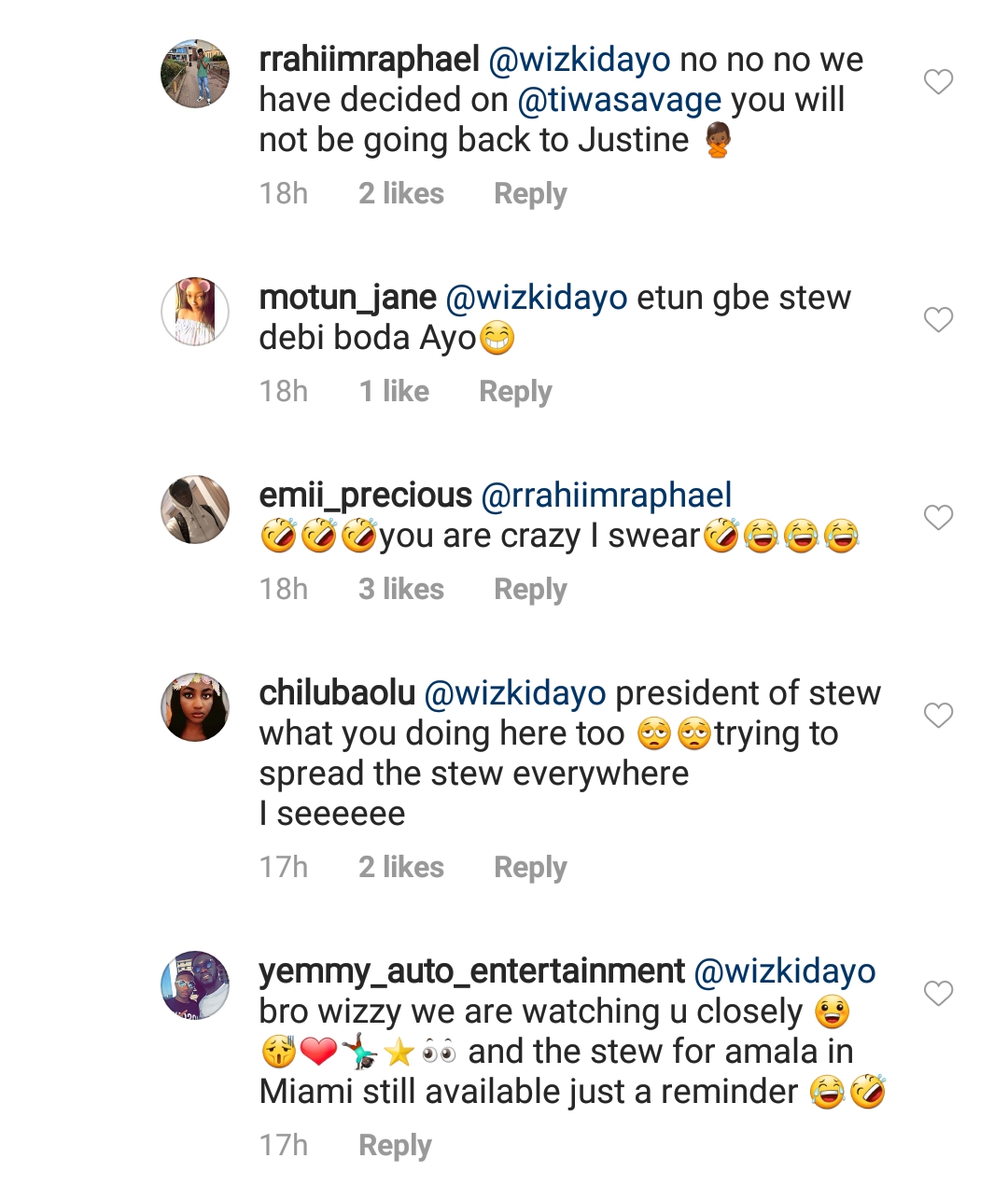This screenshot has height=1186, width=1008.
Task: Open @rrahiimraphael mention in emii_precious's comment
Action: pos(606,495)
